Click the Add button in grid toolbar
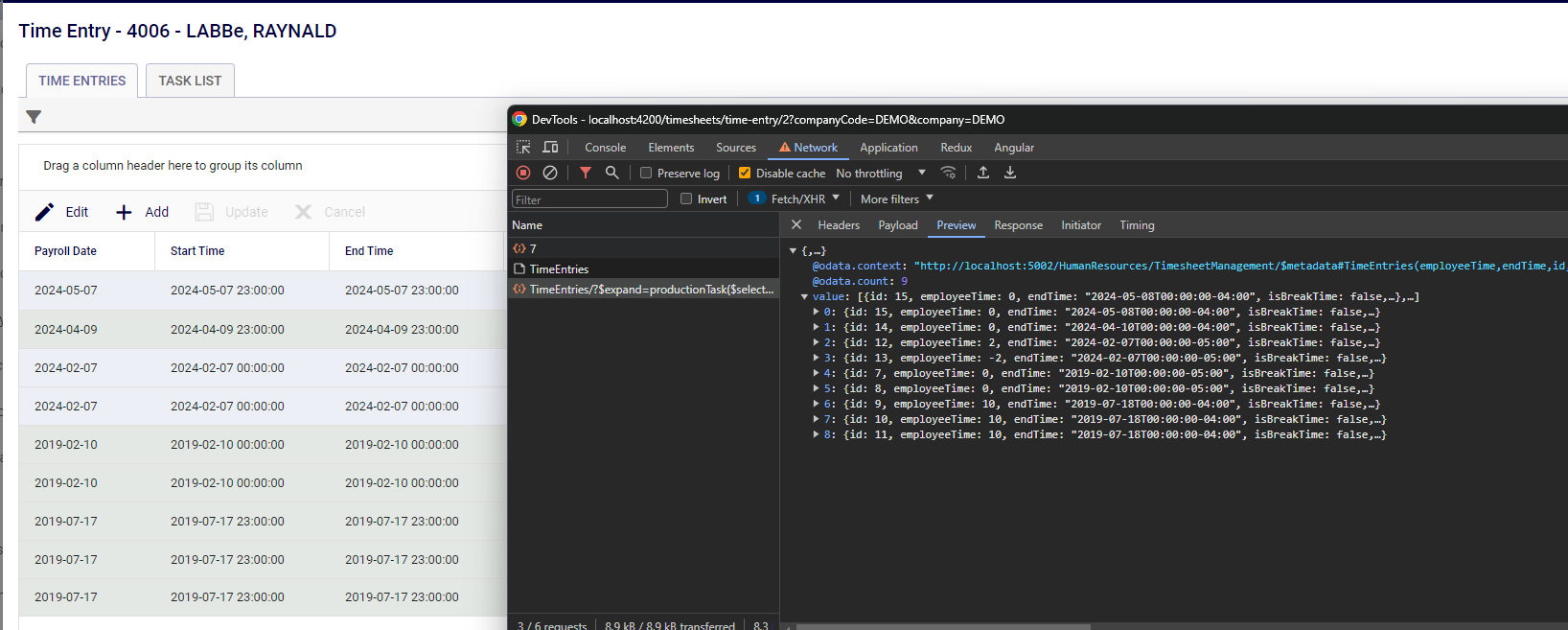Image resolution: width=1568 pixels, height=630 pixels. tap(142, 212)
